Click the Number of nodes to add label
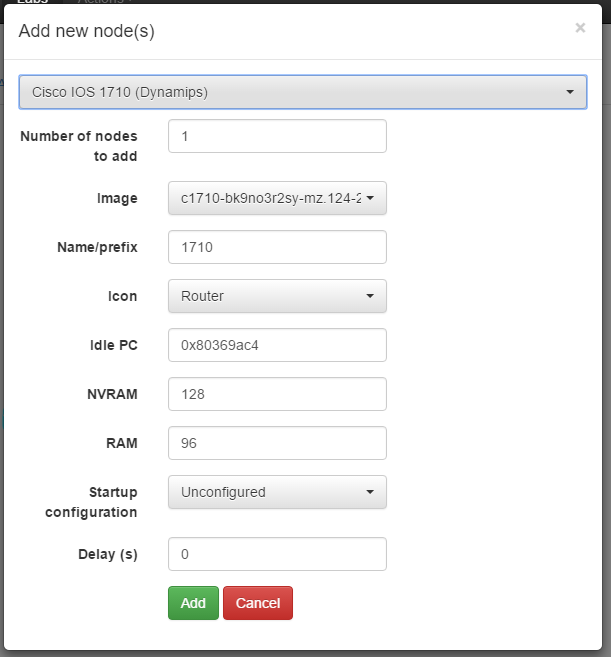Viewport: 611px width, 657px height. tap(79, 146)
